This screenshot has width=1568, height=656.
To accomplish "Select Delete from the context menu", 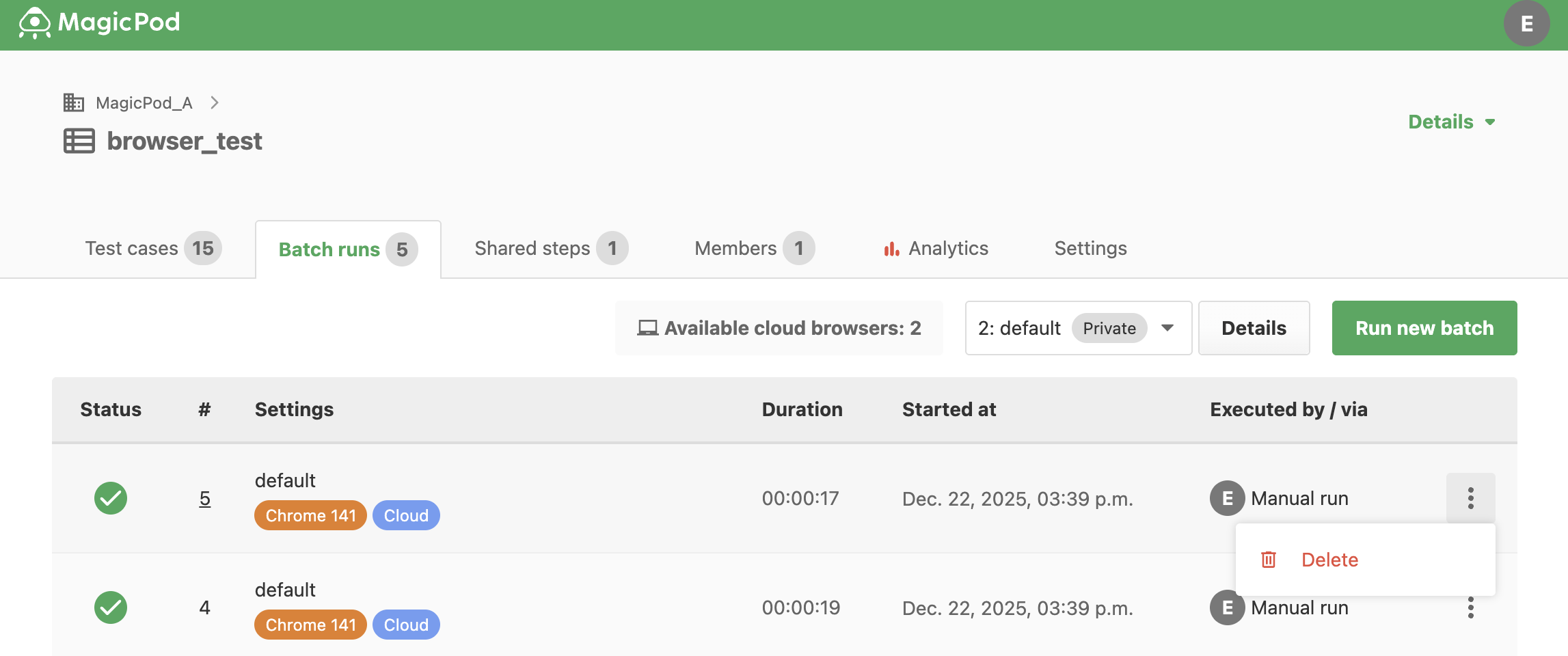I will coord(1366,560).
